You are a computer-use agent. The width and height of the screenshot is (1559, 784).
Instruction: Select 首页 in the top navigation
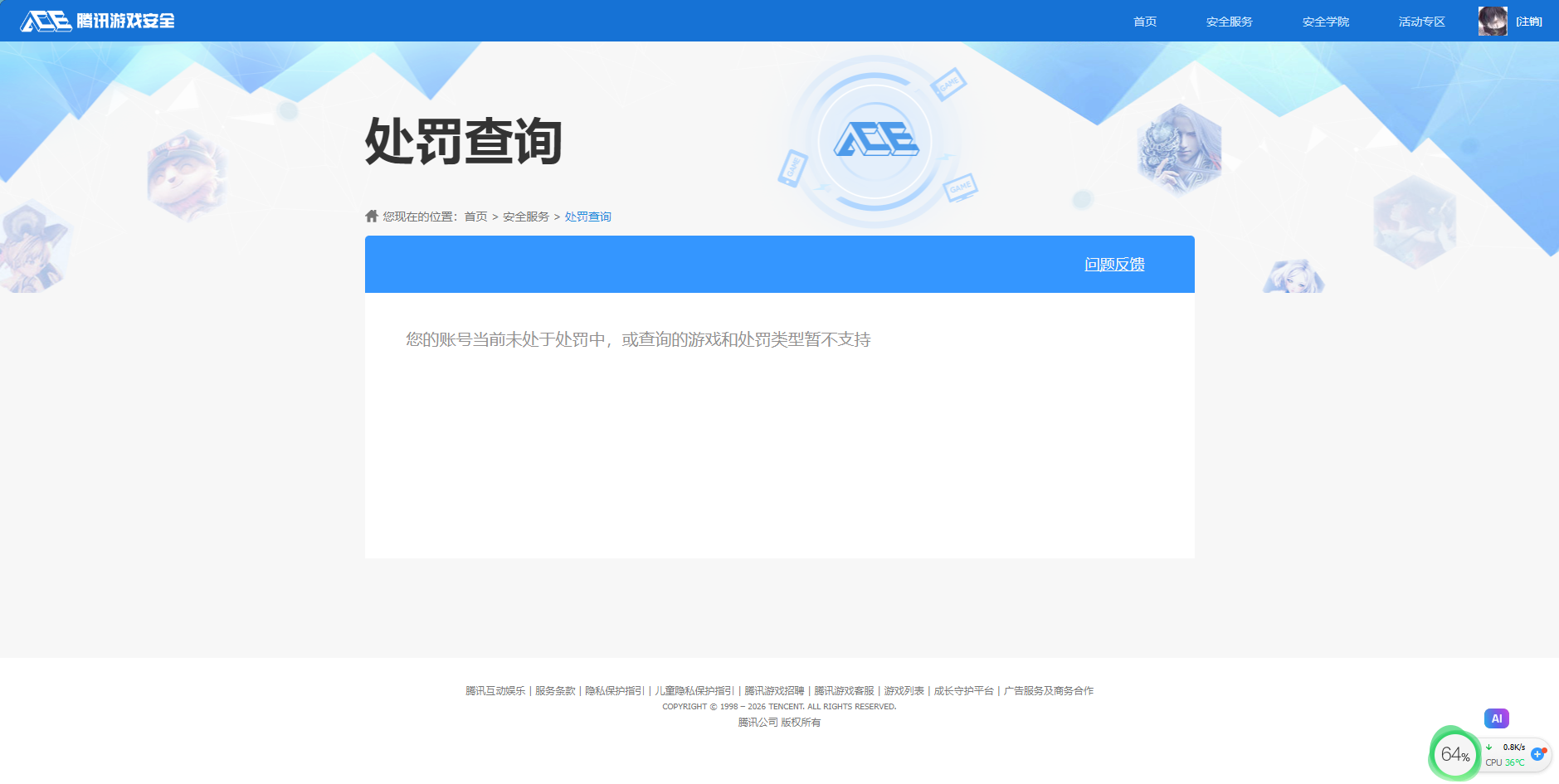point(1144,21)
